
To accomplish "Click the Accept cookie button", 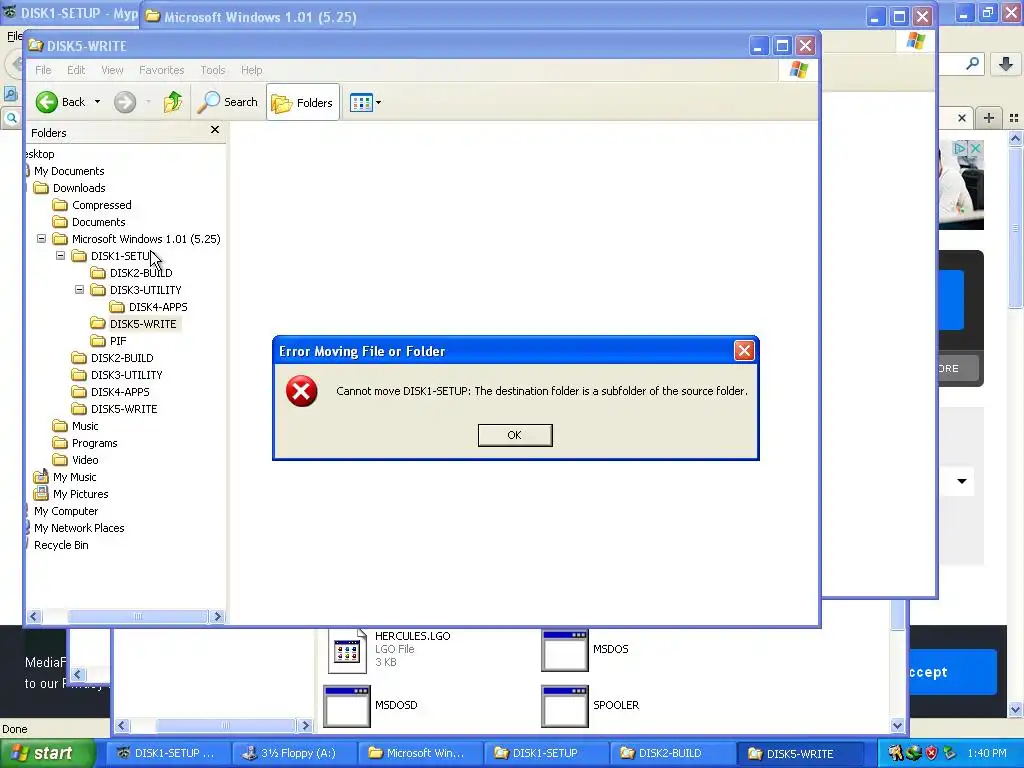I will (x=953, y=672).
